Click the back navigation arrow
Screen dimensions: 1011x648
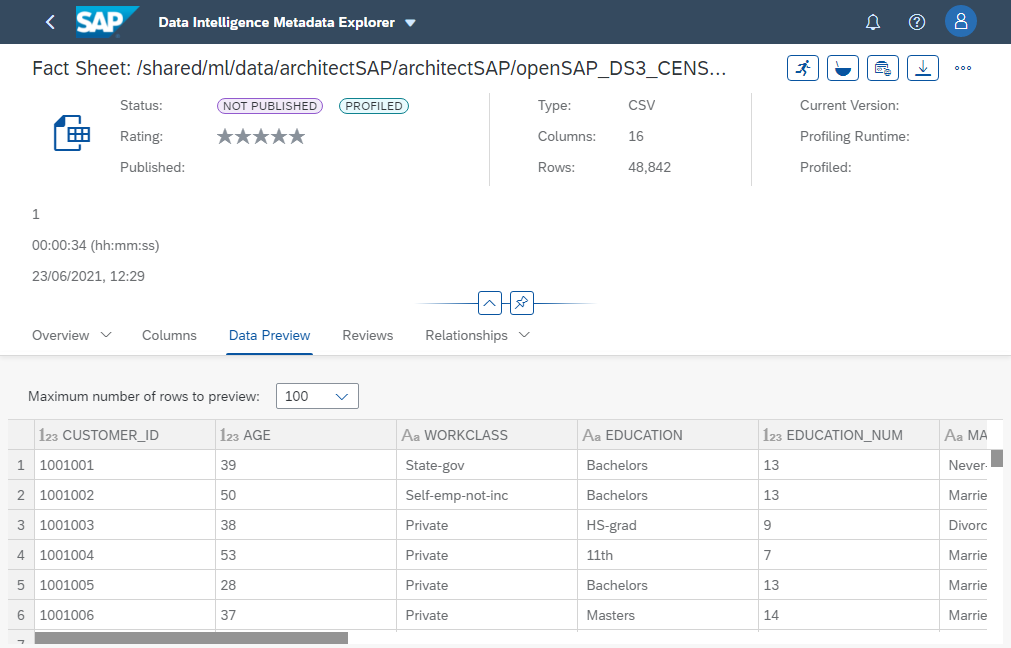tap(50, 22)
